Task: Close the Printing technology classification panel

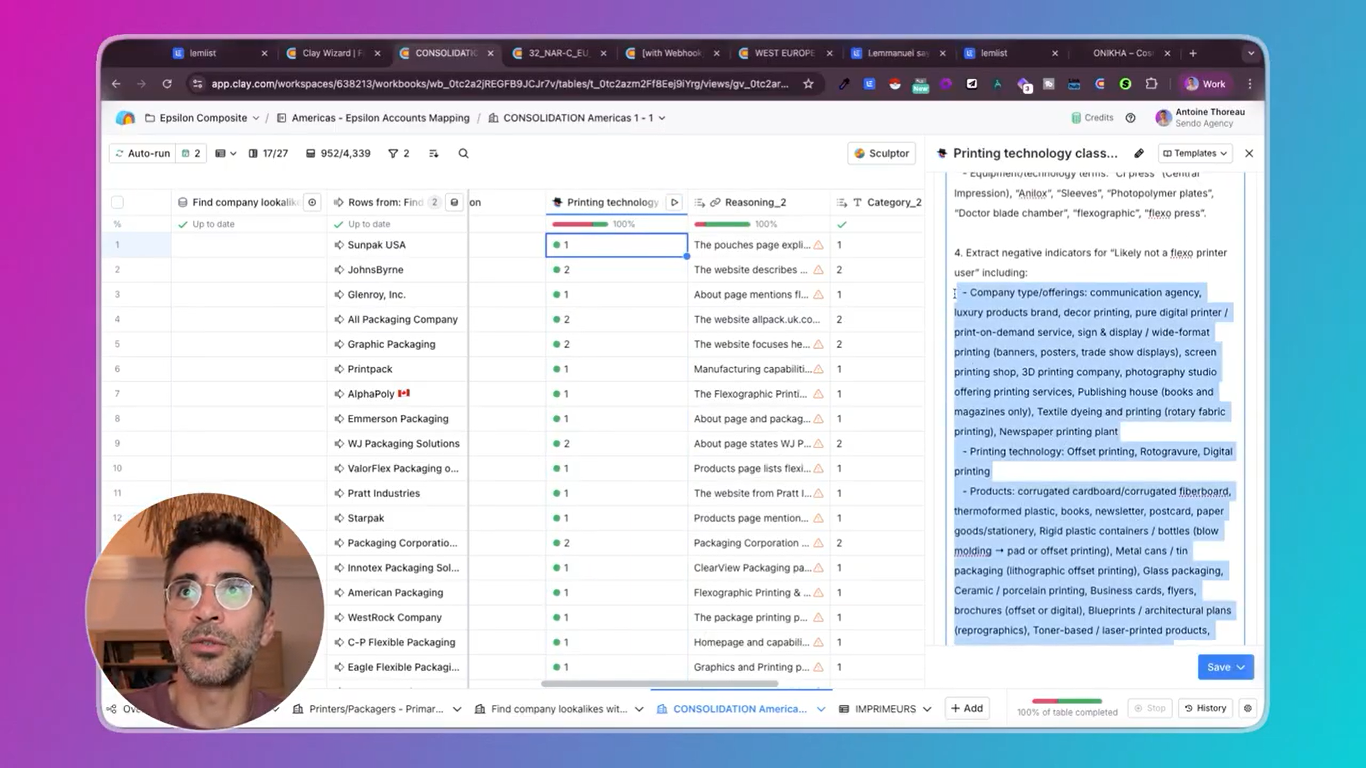Action: pyautogui.click(x=1249, y=154)
